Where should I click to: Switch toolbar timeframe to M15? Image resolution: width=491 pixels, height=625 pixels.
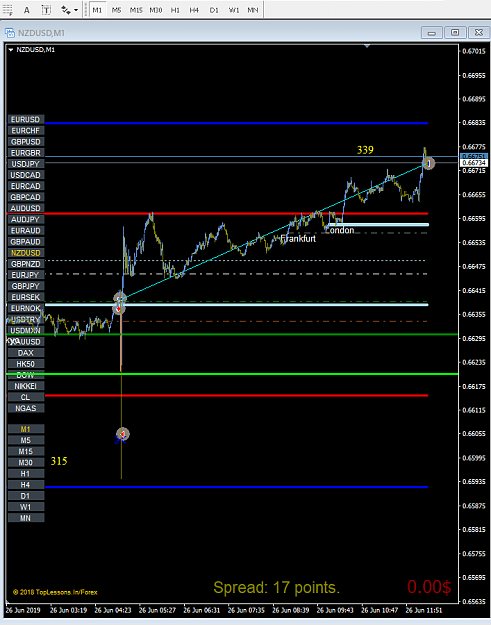(x=136, y=10)
